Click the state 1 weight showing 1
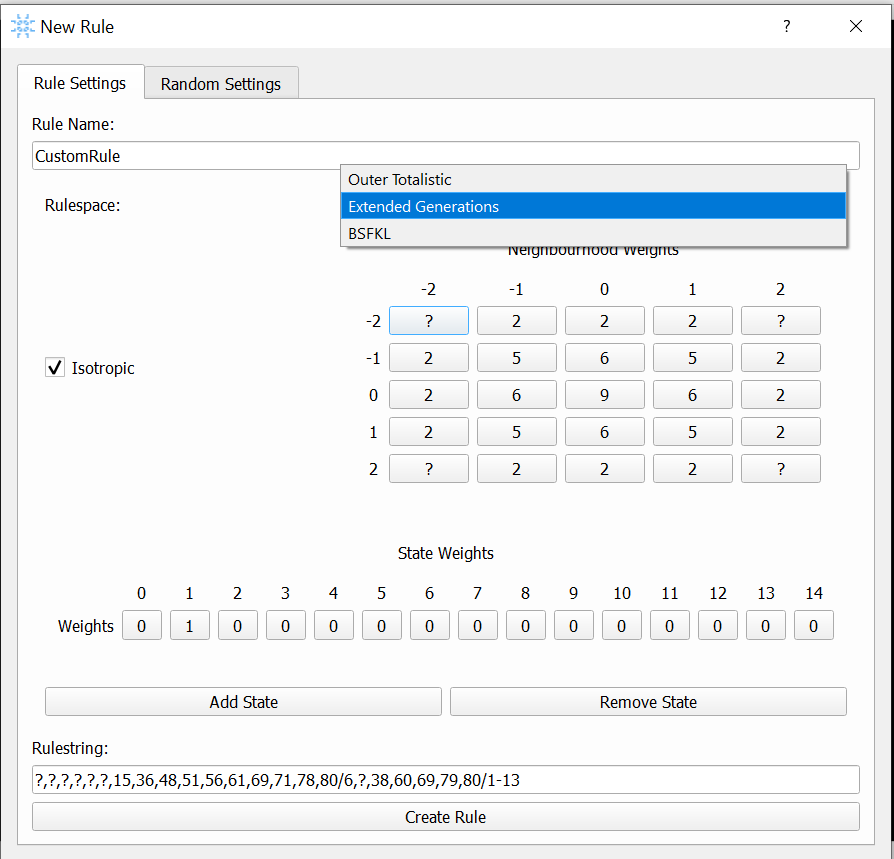Screen dimensions: 894x859 click(190, 626)
